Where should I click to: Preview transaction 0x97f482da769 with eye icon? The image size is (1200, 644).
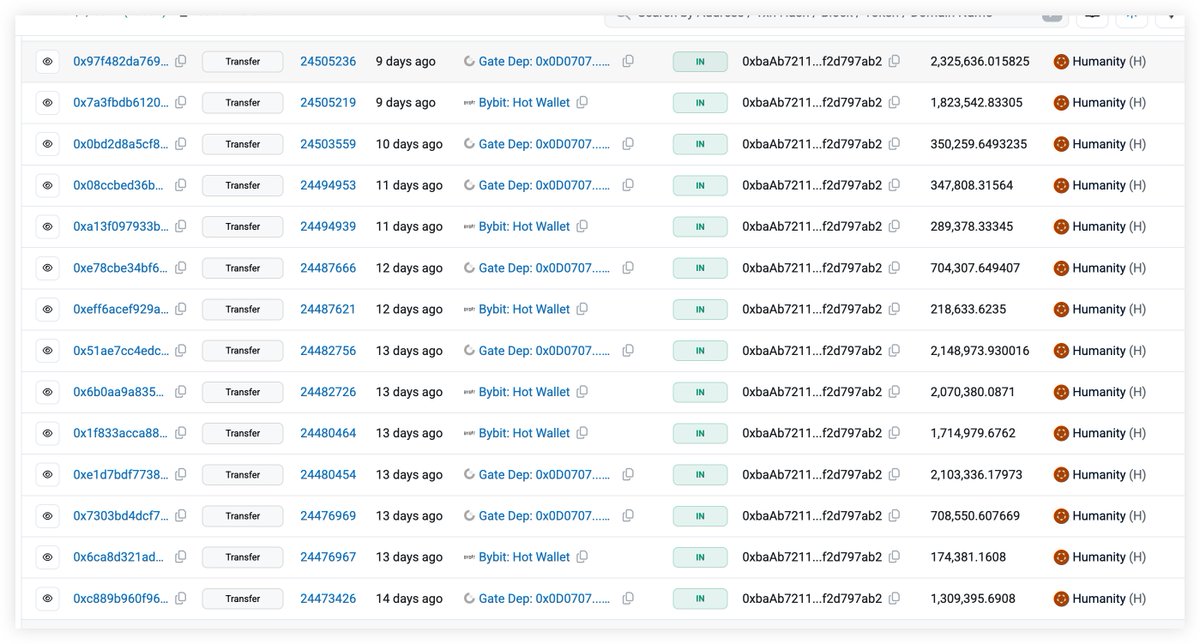pos(47,61)
